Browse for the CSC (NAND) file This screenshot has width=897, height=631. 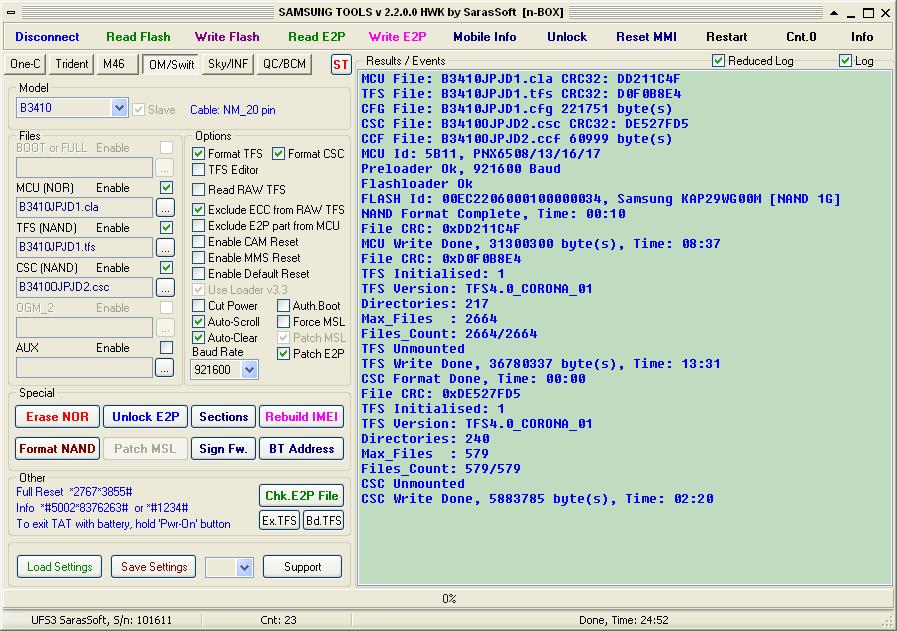165,288
